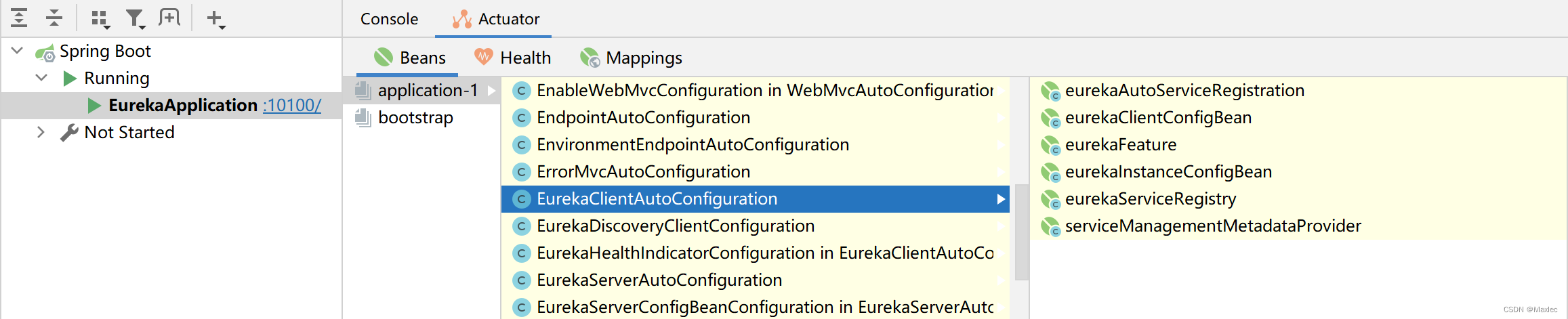Click class icon of EurekaServerAutoConfiguration
The width and height of the screenshot is (1568, 319).
[x=521, y=280]
